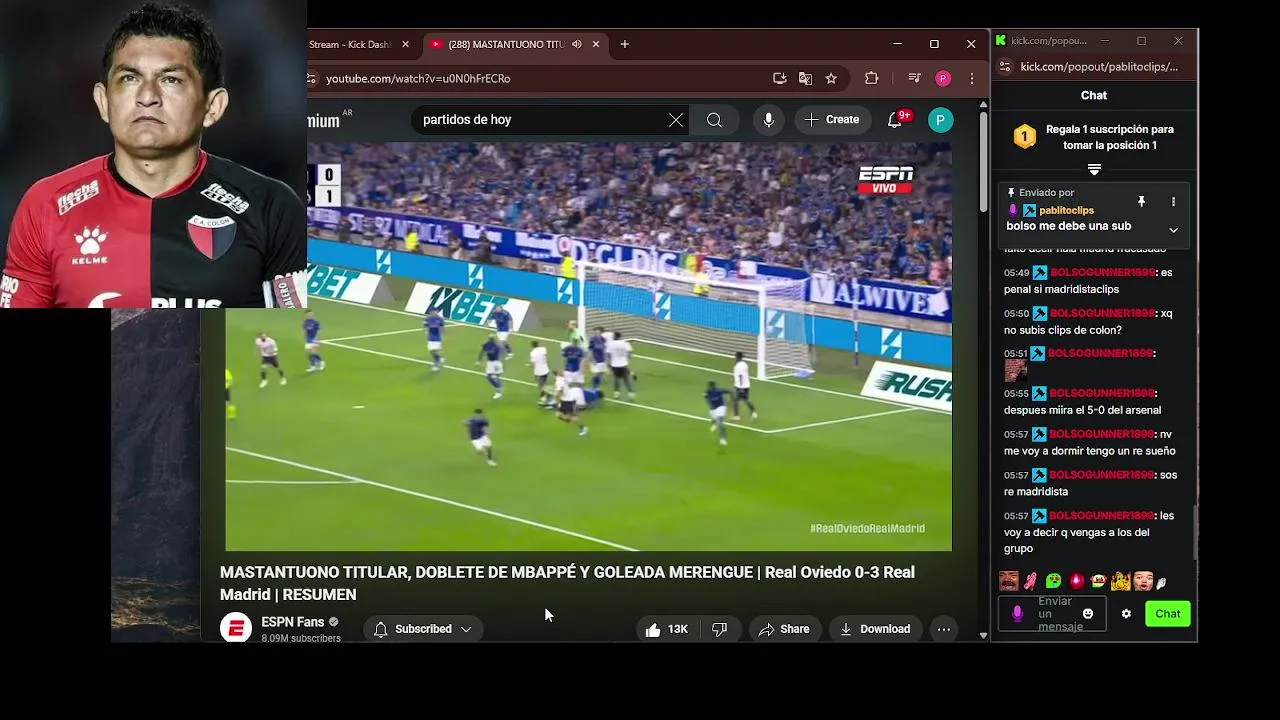Click message 'sos re madridista'
Viewport: 1280px width, 720px height.
coord(1090,483)
